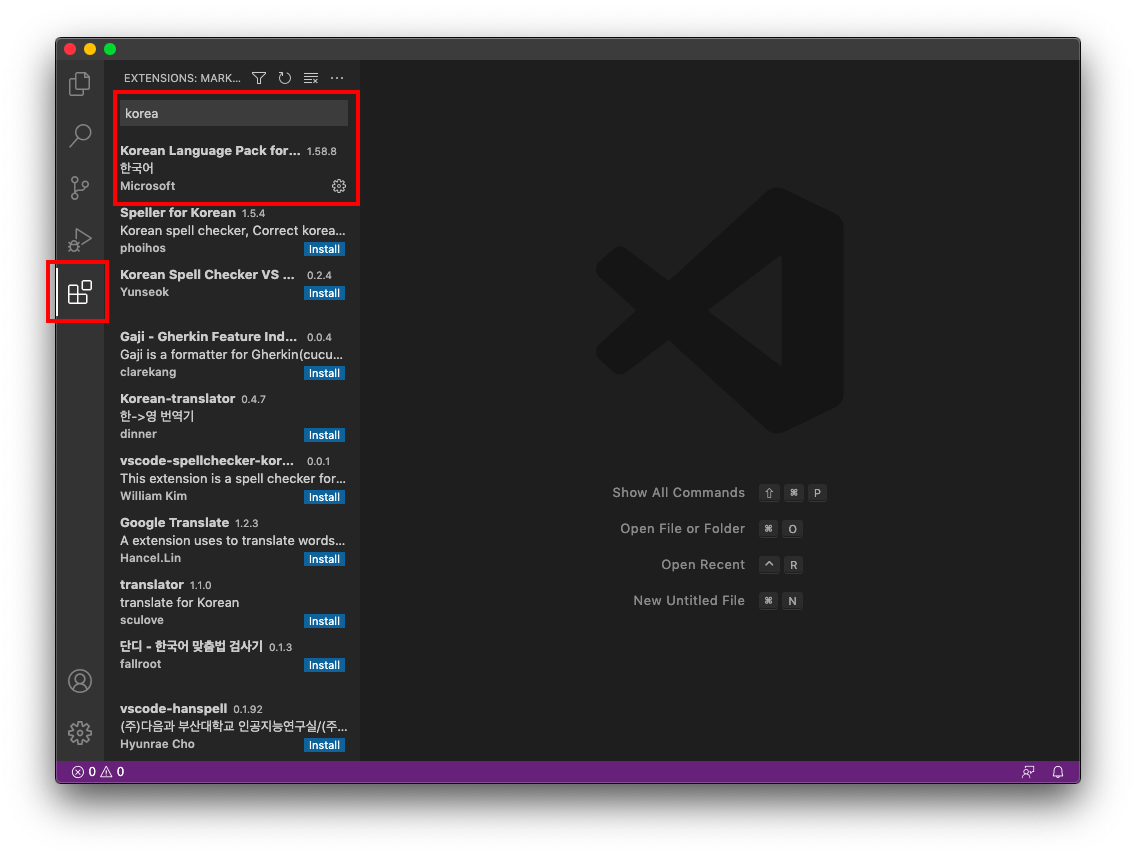The image size is (1136, 857).
Task: Install Google Translate extension
Action: coord(324,559)
